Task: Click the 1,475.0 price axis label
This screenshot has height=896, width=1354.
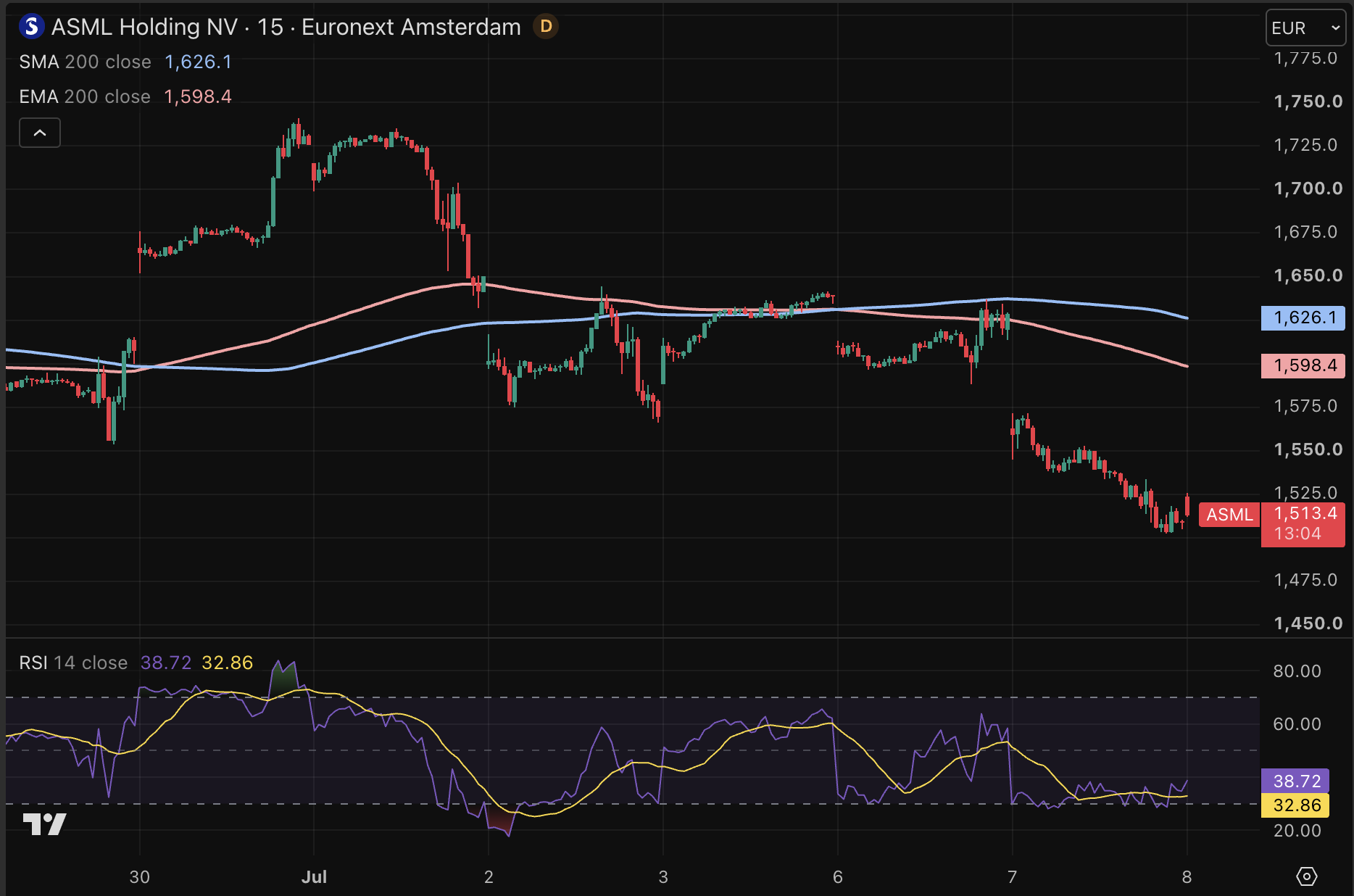Action: 1305,580
